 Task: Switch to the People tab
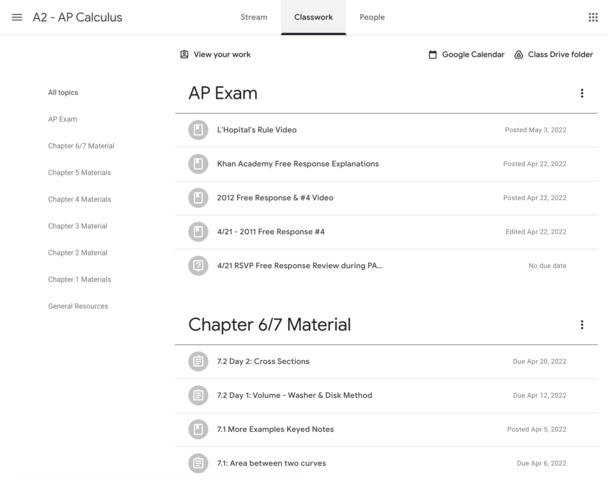click(x=372, y=17)
